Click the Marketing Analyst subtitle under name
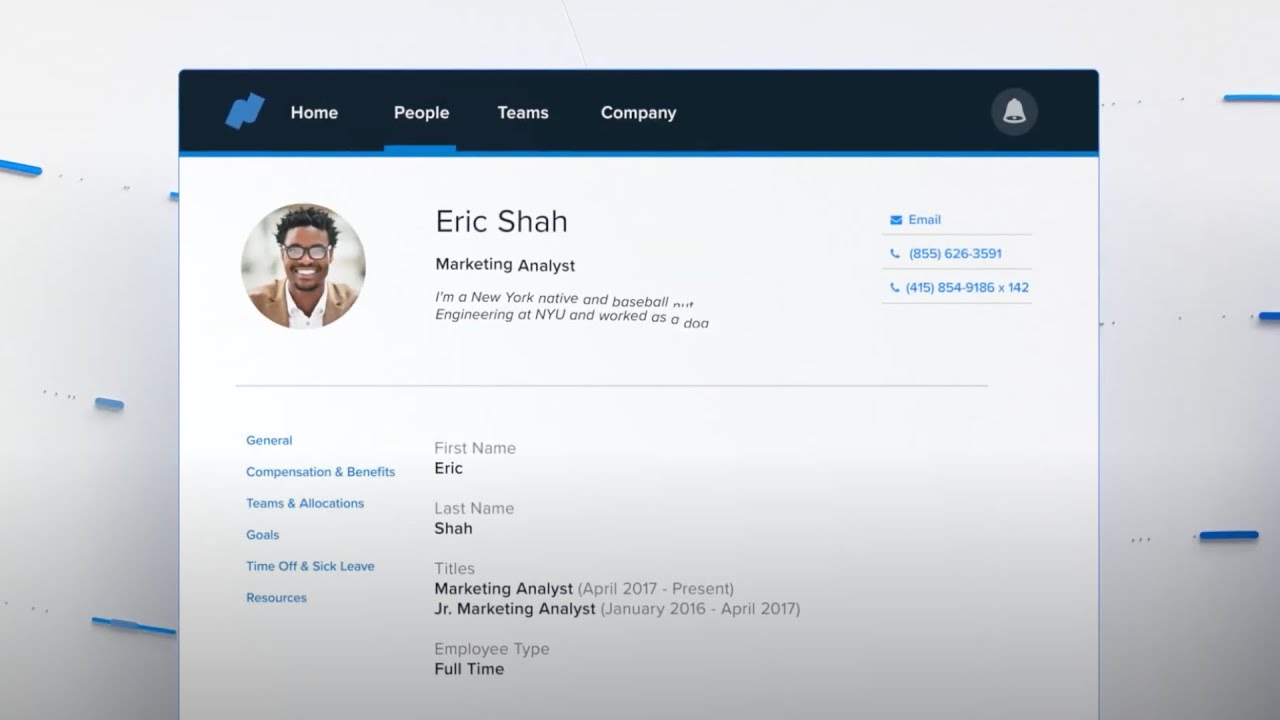Image resolution: width=1280 pixels, height=720 pixels. (505, 265)
